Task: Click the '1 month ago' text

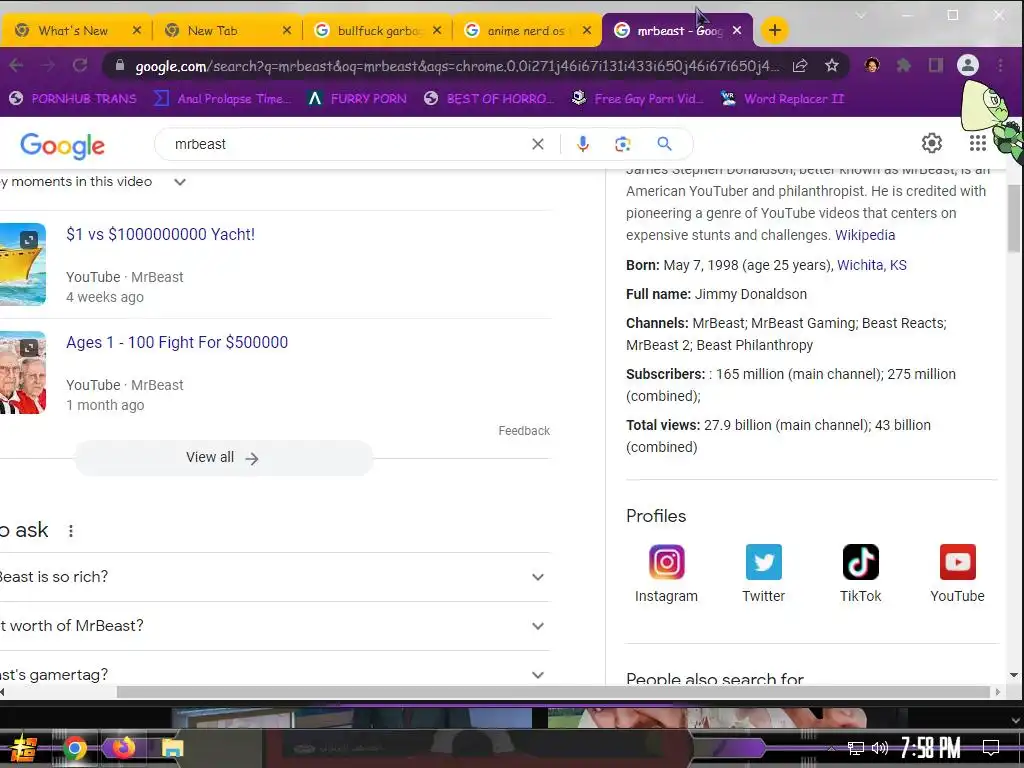Action: tap(104, 405)
